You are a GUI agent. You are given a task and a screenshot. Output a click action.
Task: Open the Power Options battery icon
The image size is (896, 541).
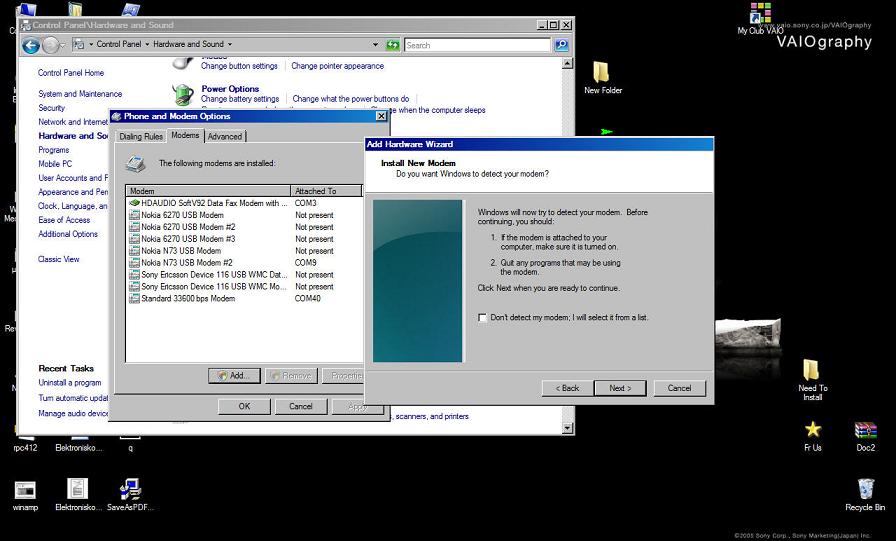click(183, 94)
